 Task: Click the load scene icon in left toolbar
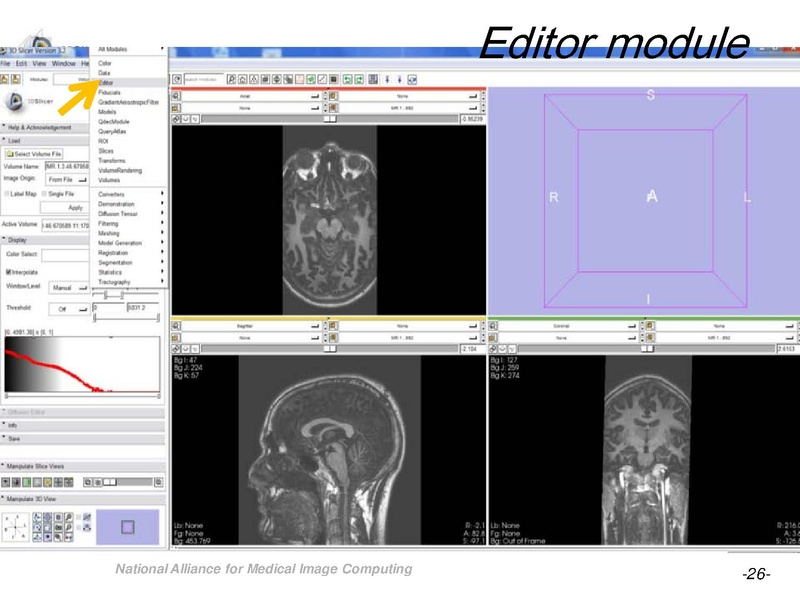point(5,79)
